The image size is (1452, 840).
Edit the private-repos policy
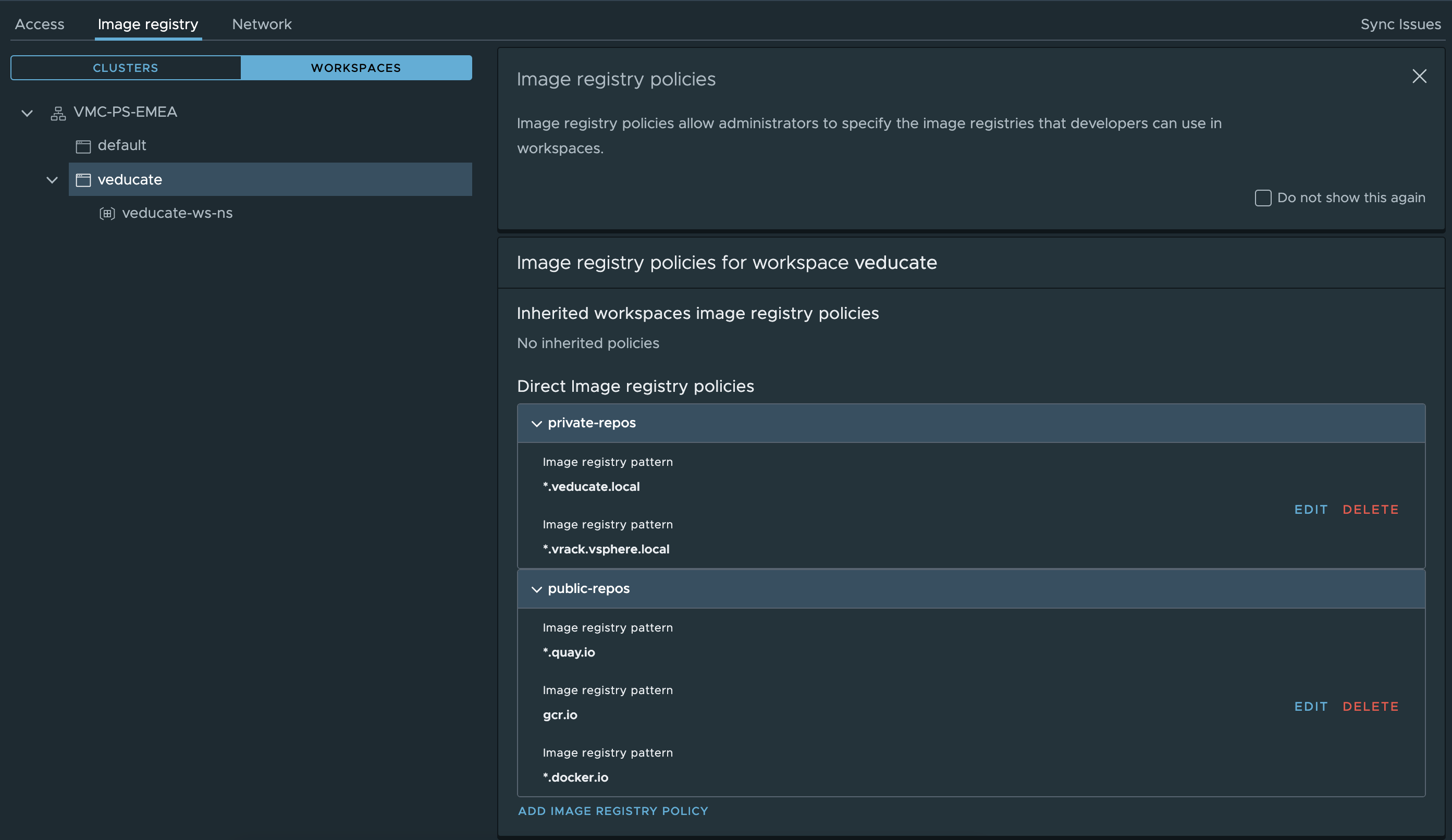pos(1310,509)
